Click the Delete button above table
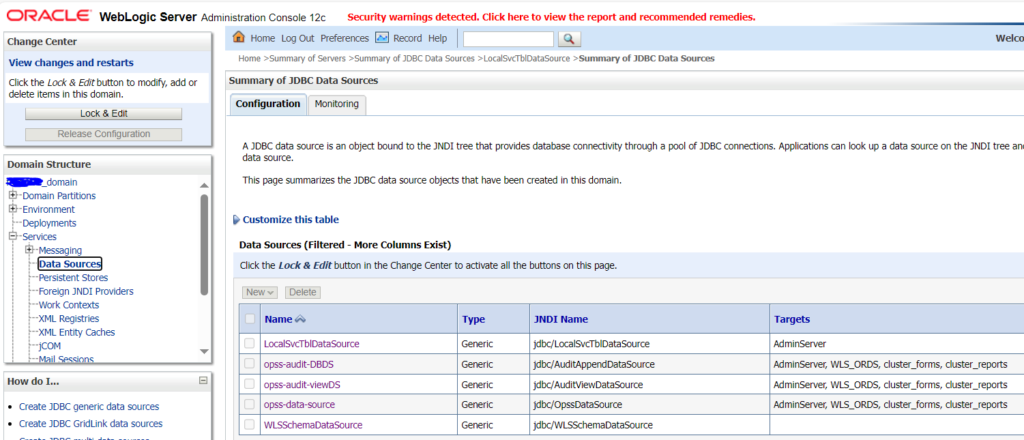The image size is (1024, 440). [302, 292]
